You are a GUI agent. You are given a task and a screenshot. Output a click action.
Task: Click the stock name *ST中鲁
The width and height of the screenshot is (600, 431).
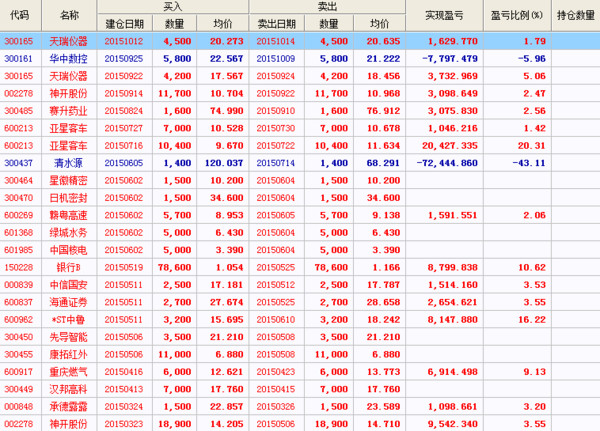[68, 319]
